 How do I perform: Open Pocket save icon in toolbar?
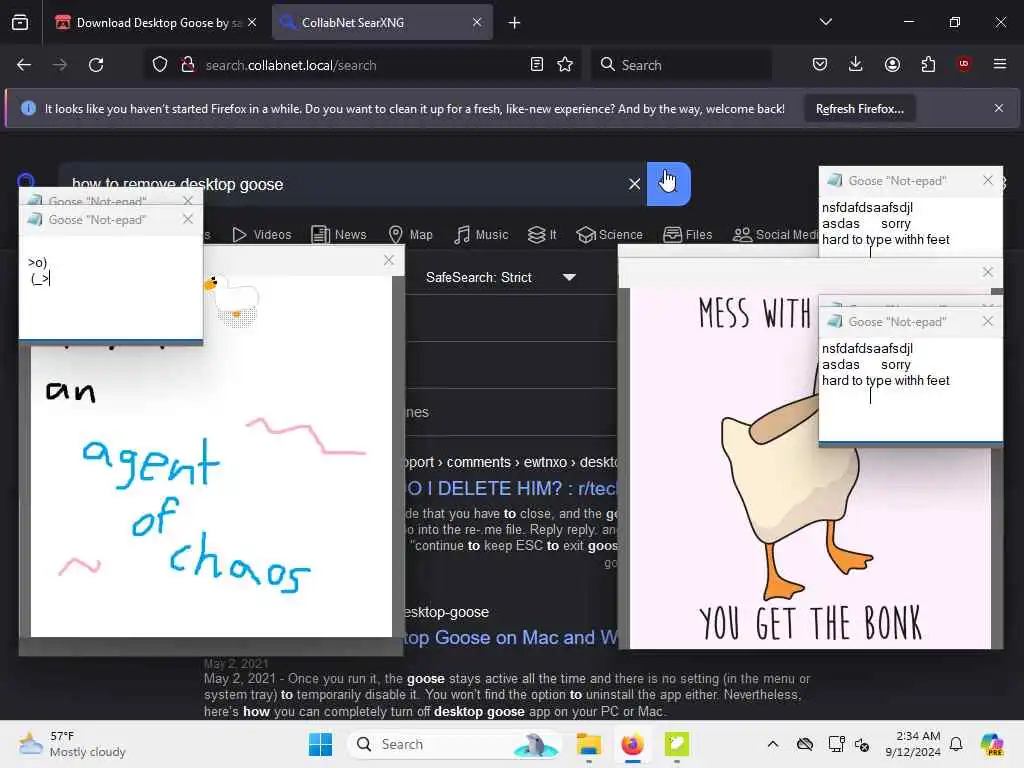[820, 64]
